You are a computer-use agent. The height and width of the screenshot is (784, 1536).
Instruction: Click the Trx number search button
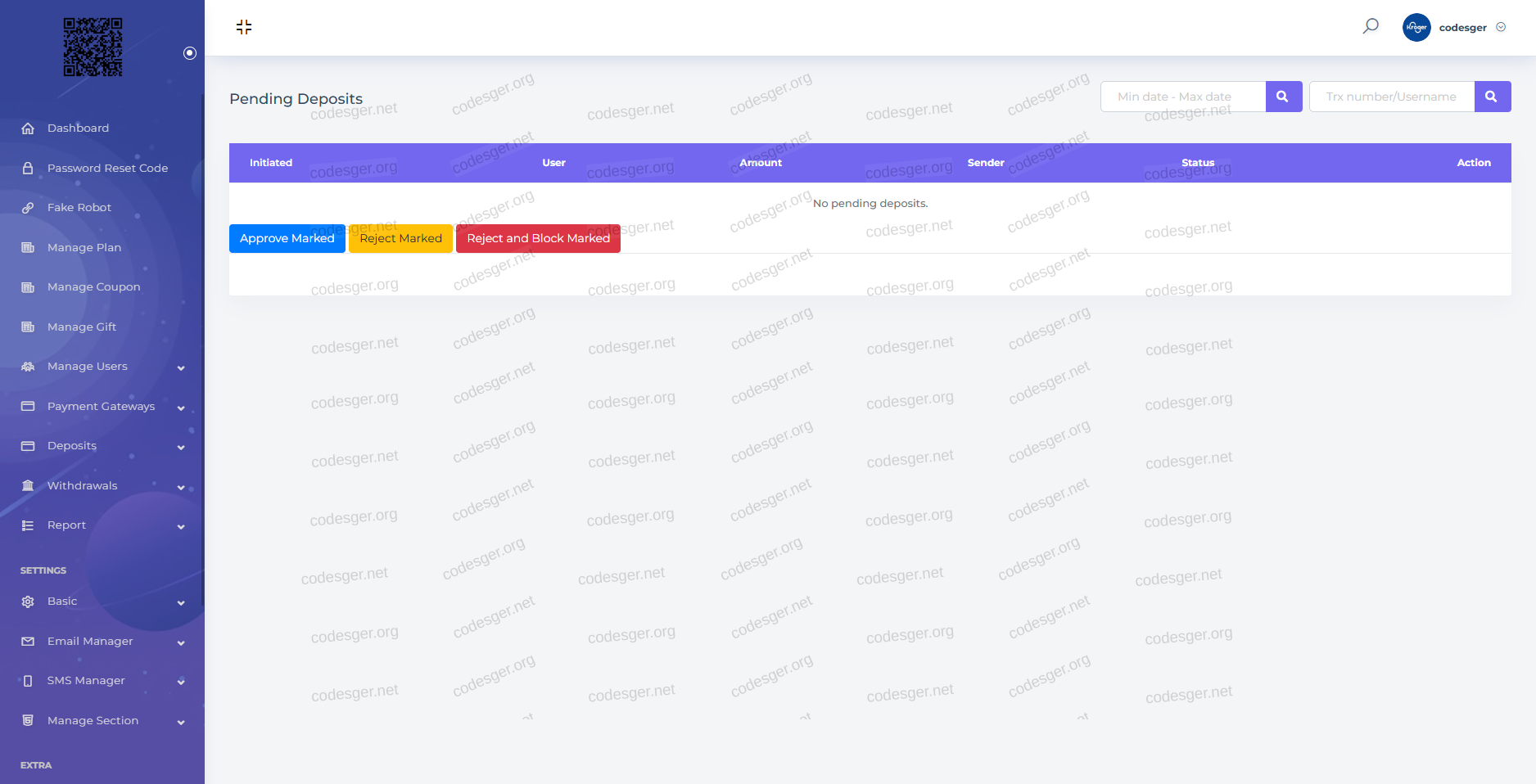point(1492,97)
